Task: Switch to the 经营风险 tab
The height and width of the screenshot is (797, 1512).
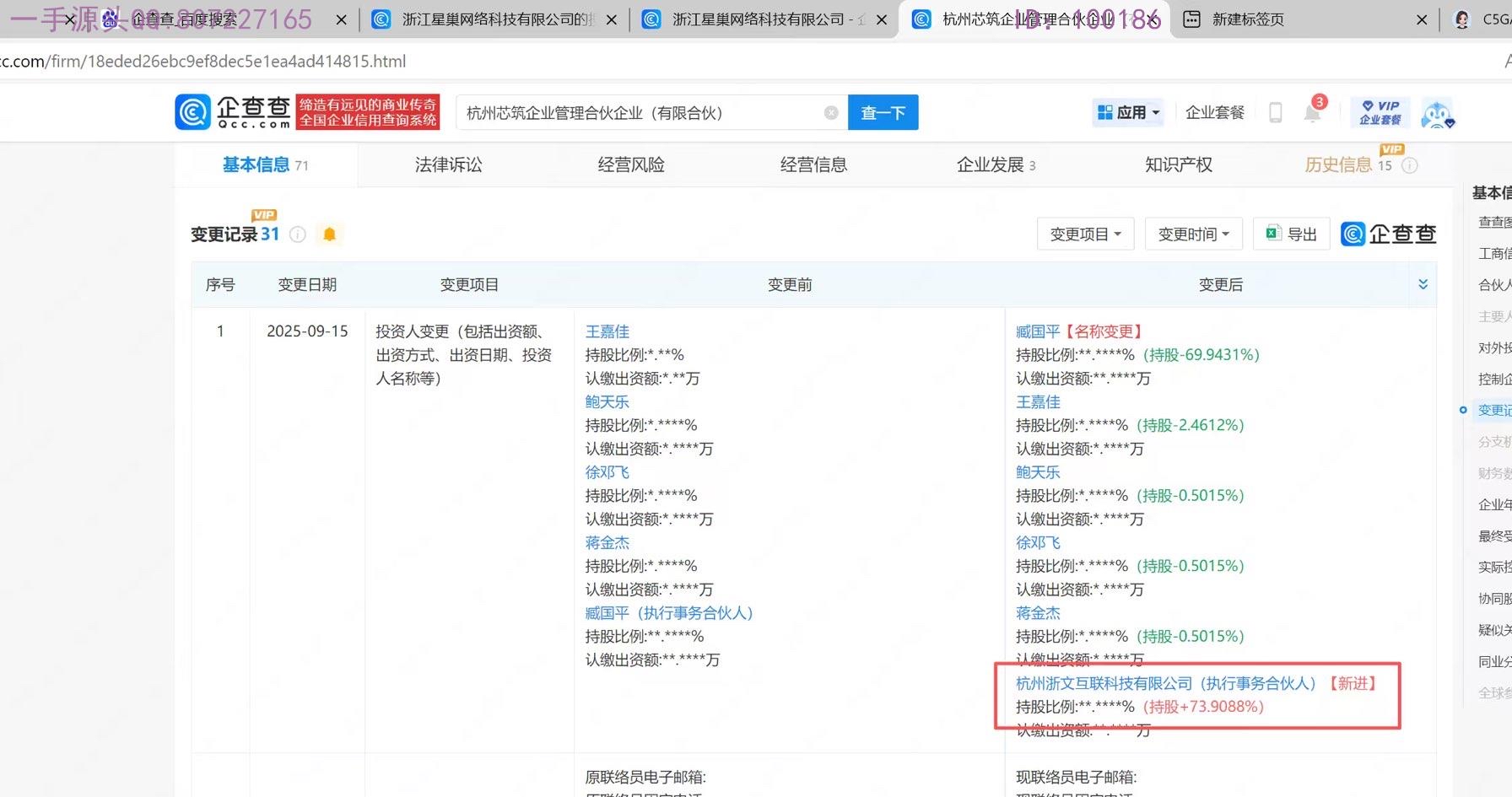Action: click(631, 165)
